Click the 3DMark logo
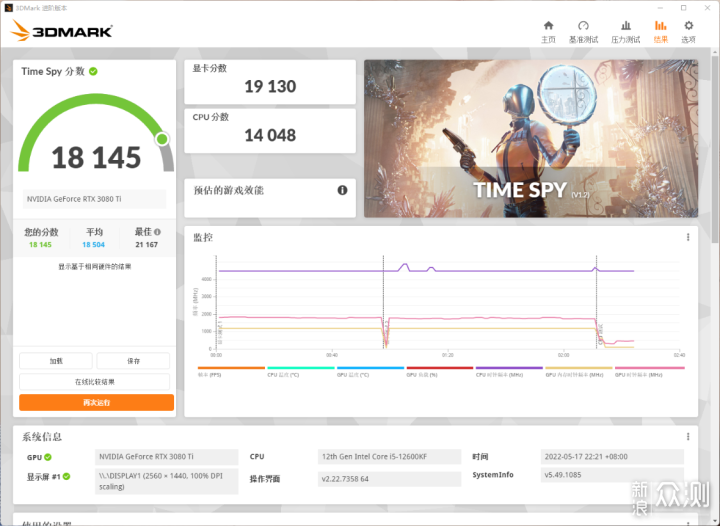720x526 pixels. [62, 31]
